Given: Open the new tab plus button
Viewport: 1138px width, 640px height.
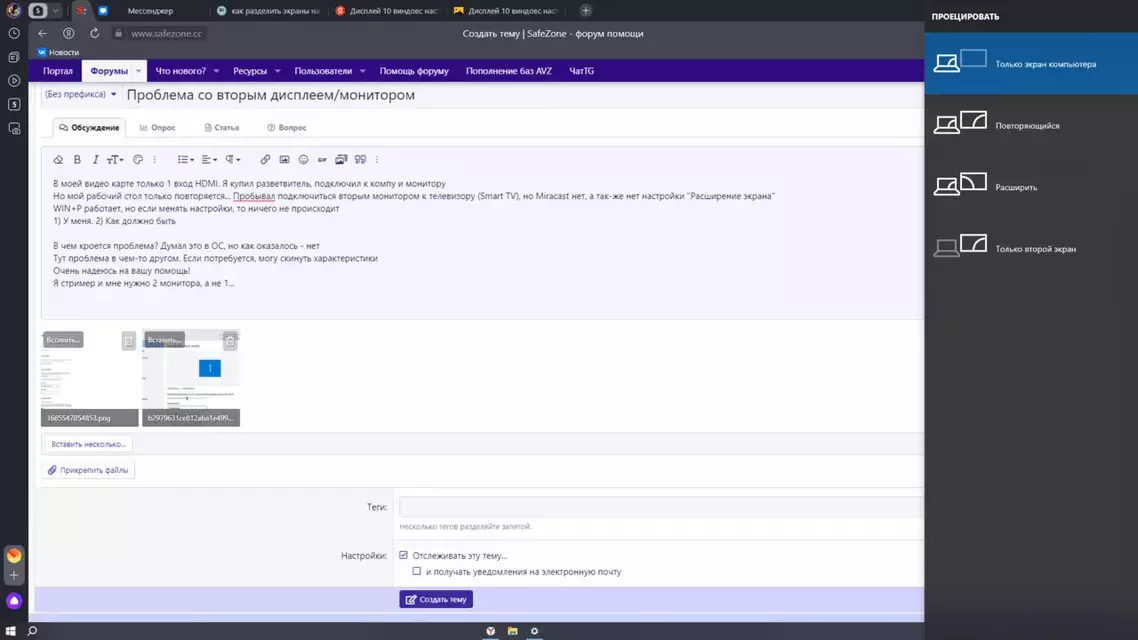Looking at the screenshot, I should click(x=586, y=10).
